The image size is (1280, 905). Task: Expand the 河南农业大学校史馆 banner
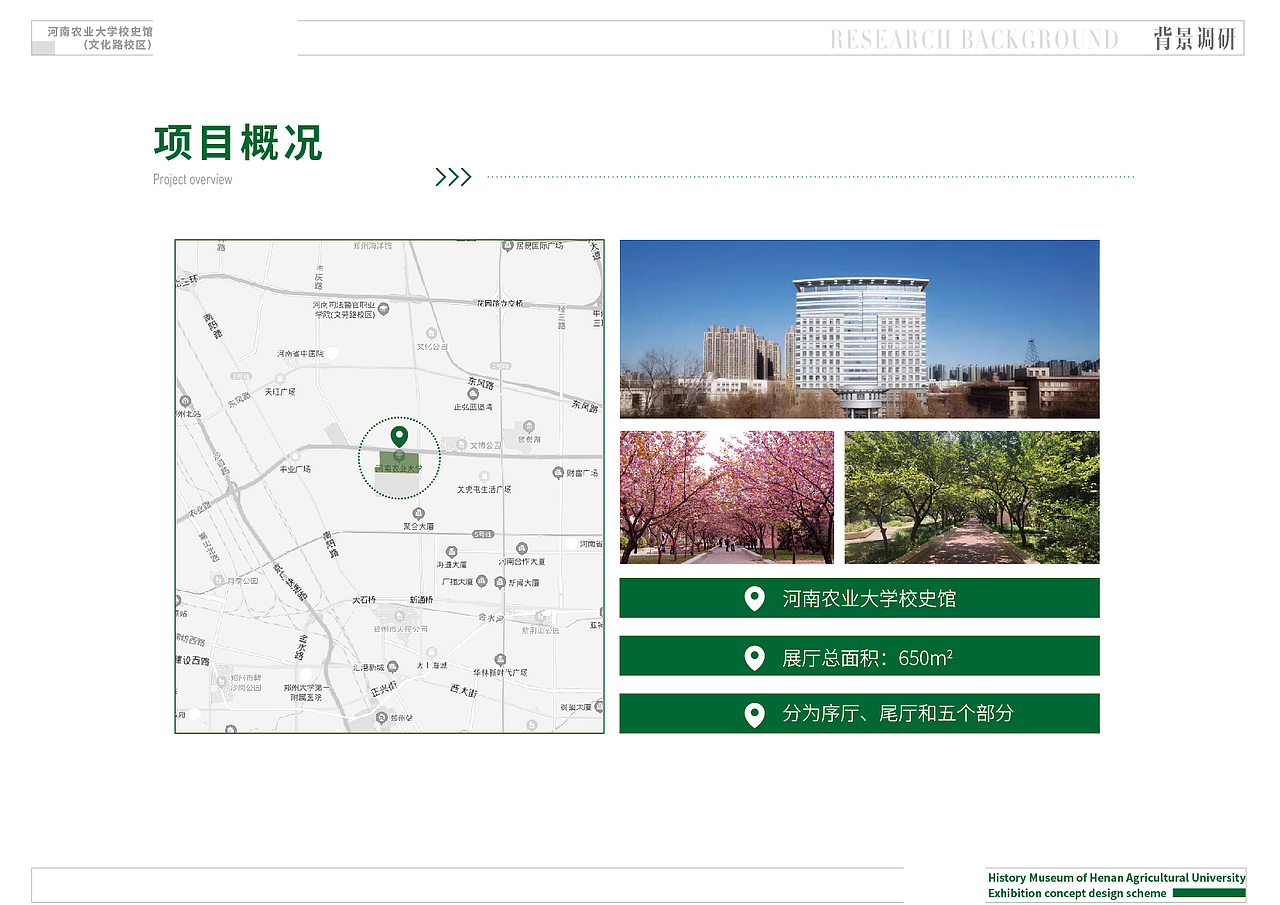coord(860,598)
